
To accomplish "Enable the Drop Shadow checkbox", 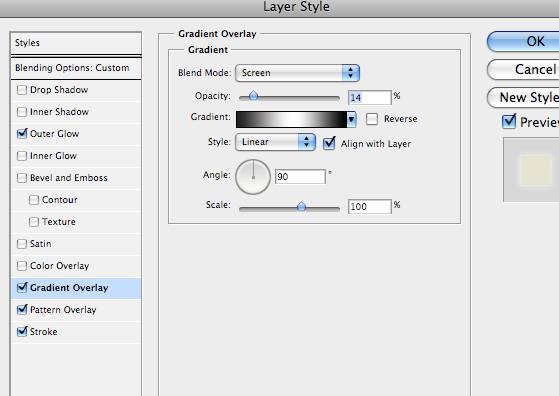I will (x=22, y=90).
